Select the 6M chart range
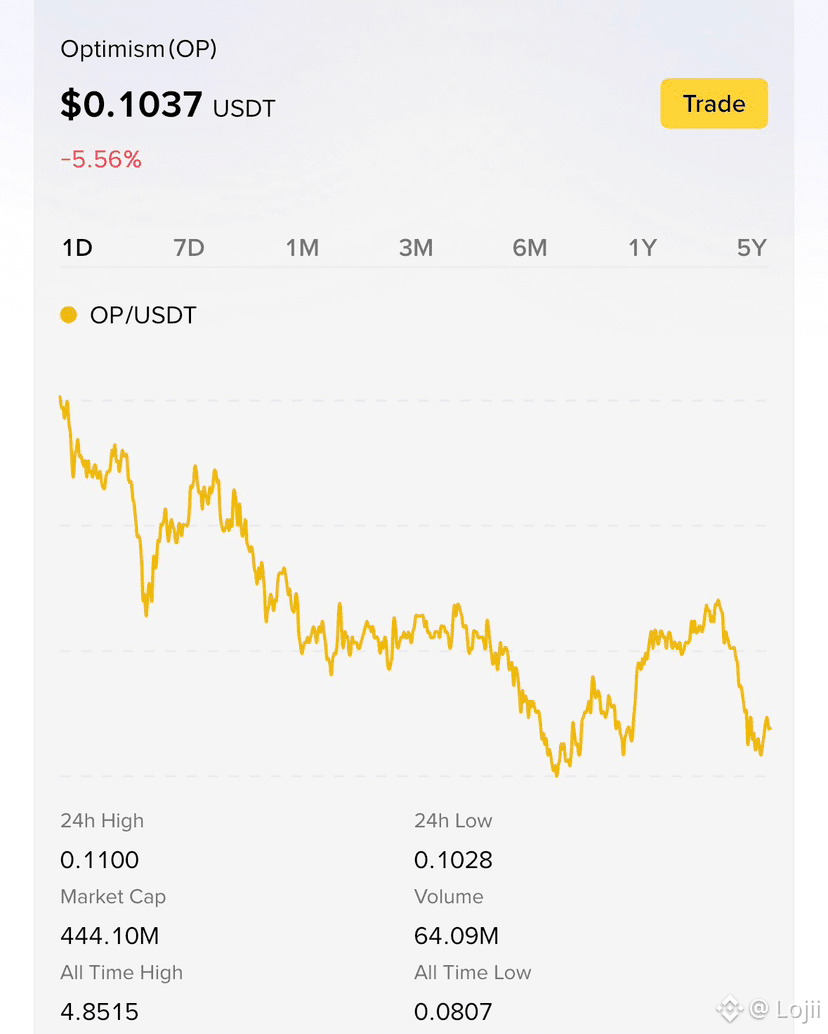This screenshot has height=1034, width=828. coord(530,248)
